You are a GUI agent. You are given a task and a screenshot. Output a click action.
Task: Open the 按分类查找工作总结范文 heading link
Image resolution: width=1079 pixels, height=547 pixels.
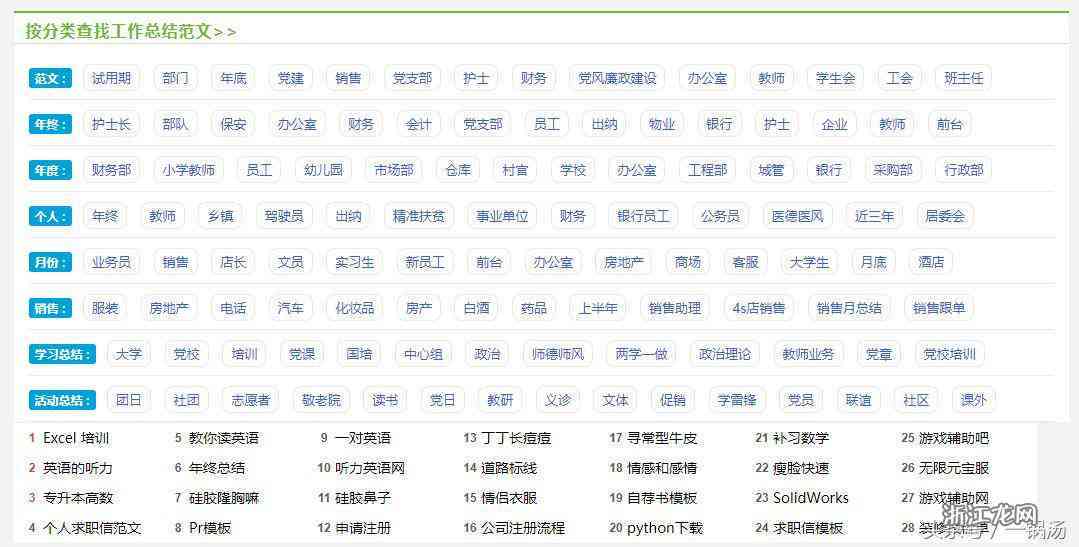(x=131, y=32)
